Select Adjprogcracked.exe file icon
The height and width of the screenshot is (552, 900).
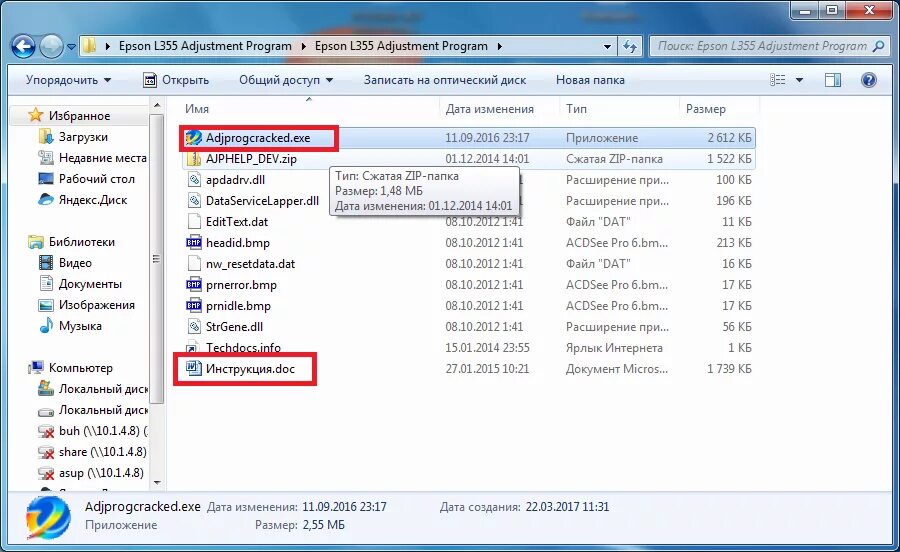pyautogui.click(x=193, y=138)
